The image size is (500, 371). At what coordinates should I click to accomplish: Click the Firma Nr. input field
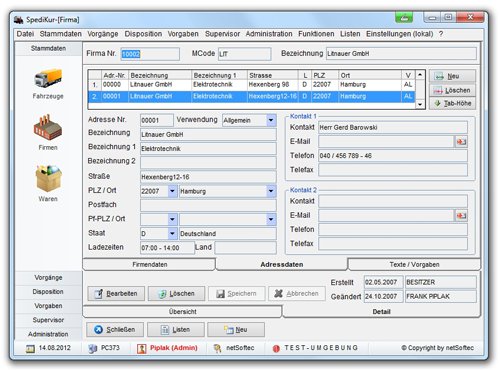click(x=150, y=54)
